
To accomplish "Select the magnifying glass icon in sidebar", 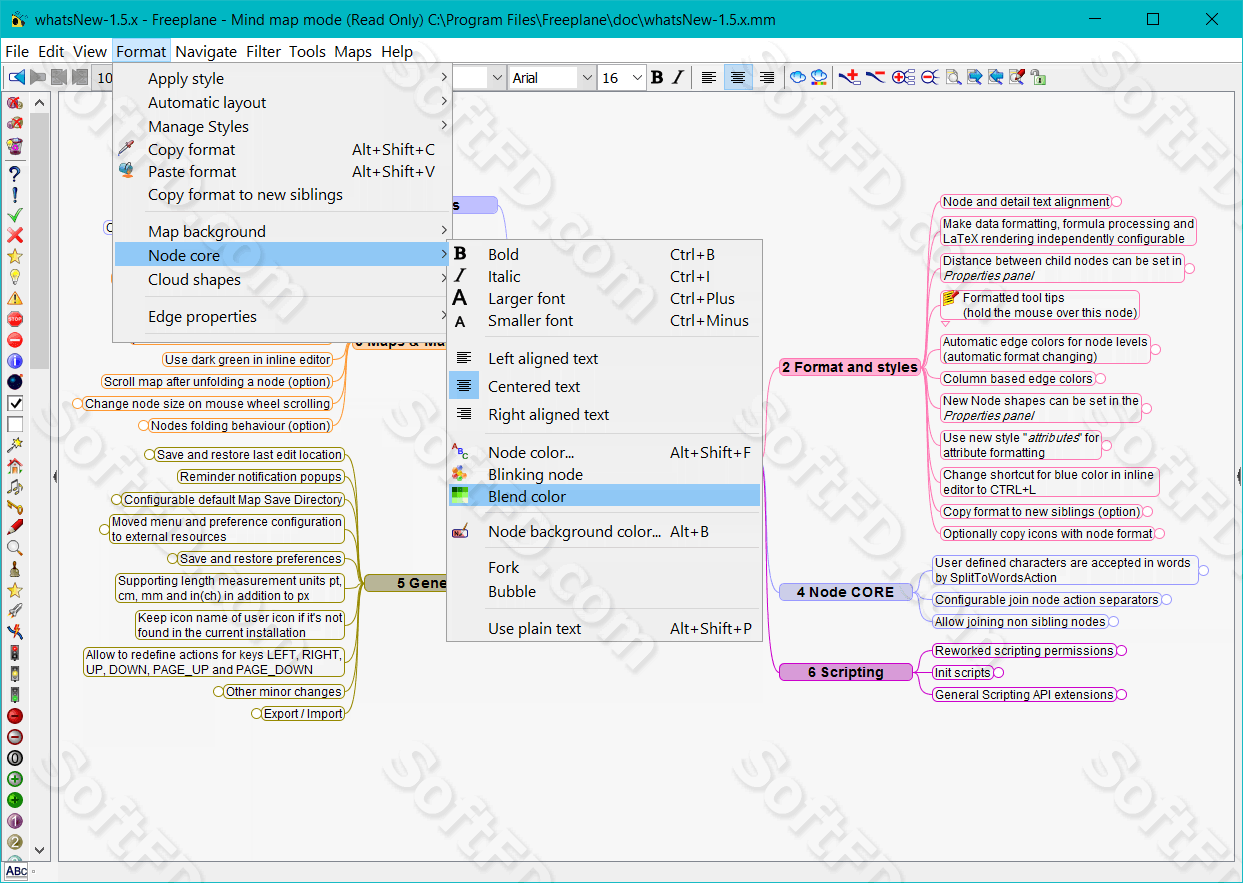I will pyautogui.click(x=15, y=548).
